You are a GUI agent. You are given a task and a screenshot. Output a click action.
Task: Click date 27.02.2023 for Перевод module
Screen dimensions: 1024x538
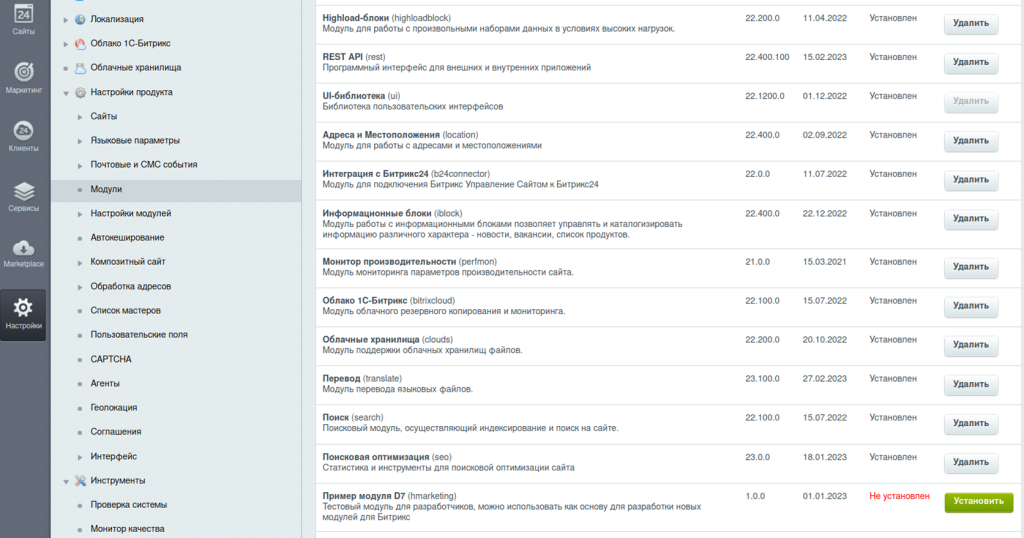pyautogui.click(x=824, y=379)
